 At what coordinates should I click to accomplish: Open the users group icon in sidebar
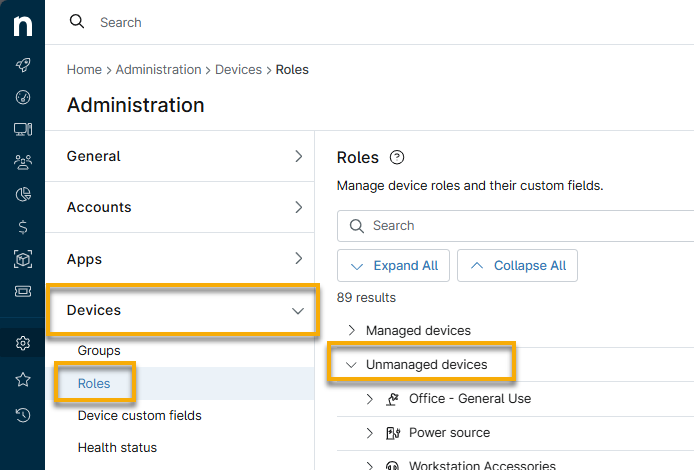[x=23, y=162]
